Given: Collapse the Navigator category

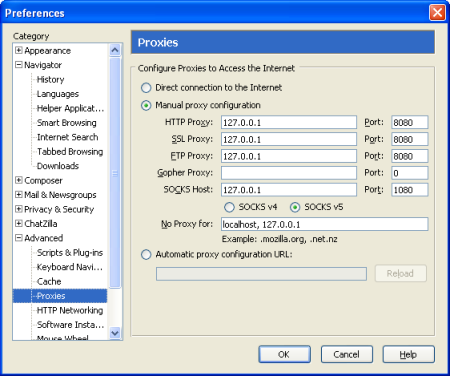Looking at the screenshot, I should click(x=19, y=65).
